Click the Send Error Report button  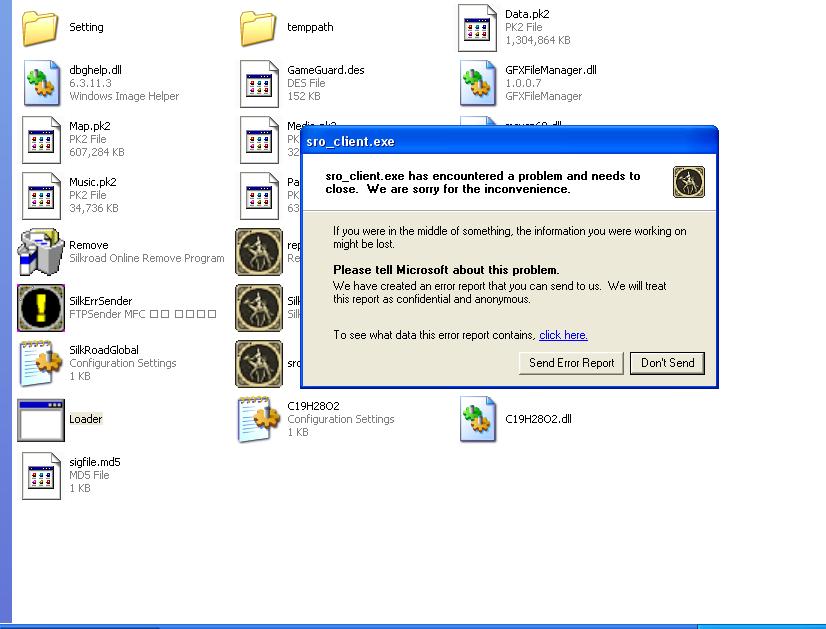pos(571,363)
